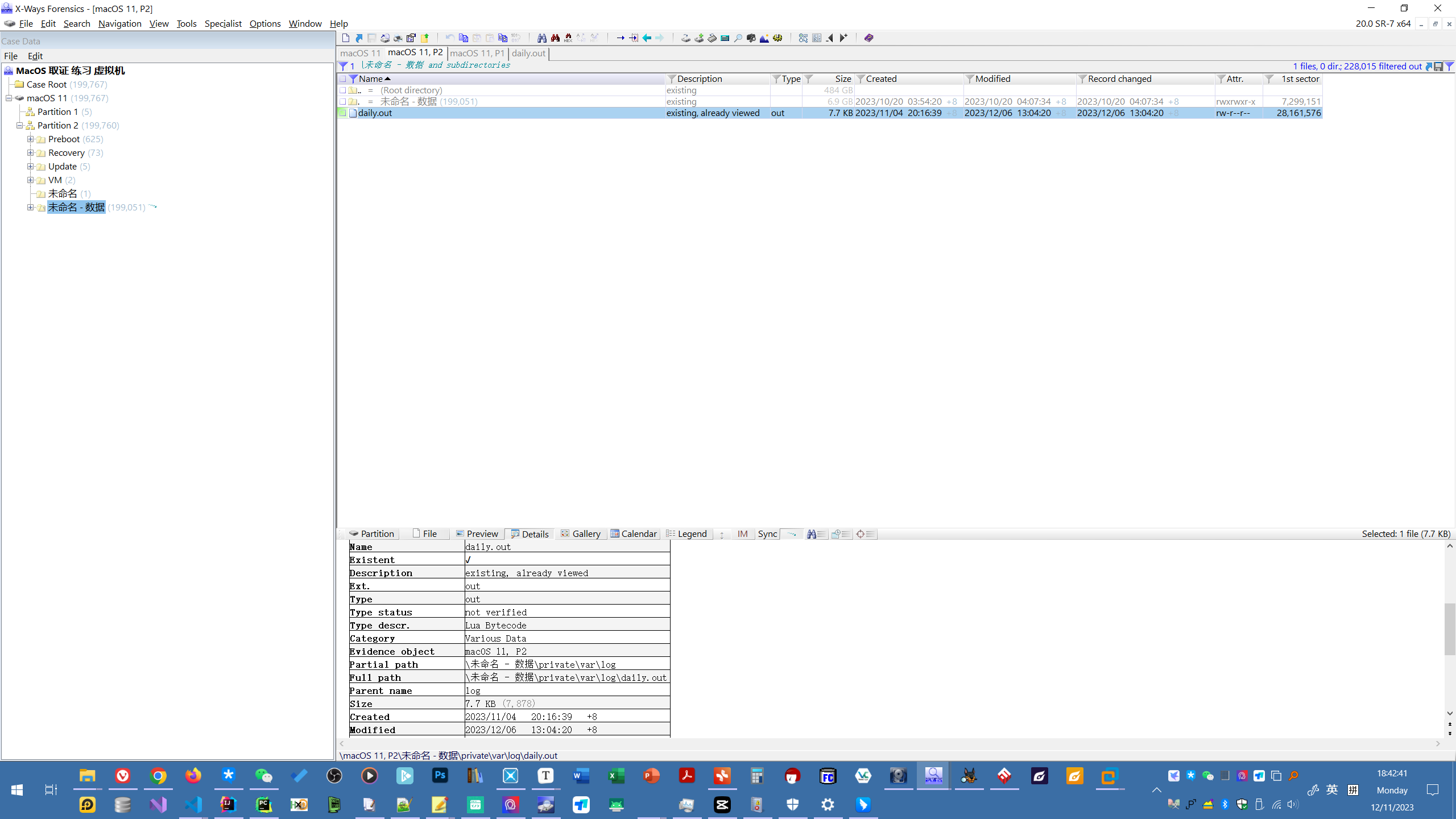Select the Calendar tab icon in bottom panel
Screen dimensions: 1456x819
614,534
